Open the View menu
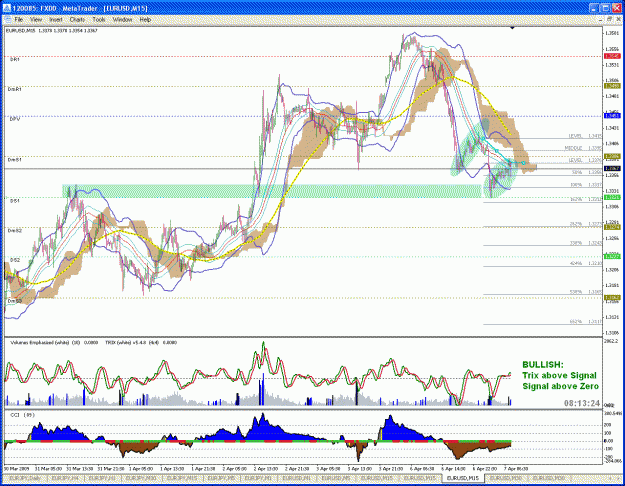The width and height of the screenshot is (625, 486). [36, 19]
